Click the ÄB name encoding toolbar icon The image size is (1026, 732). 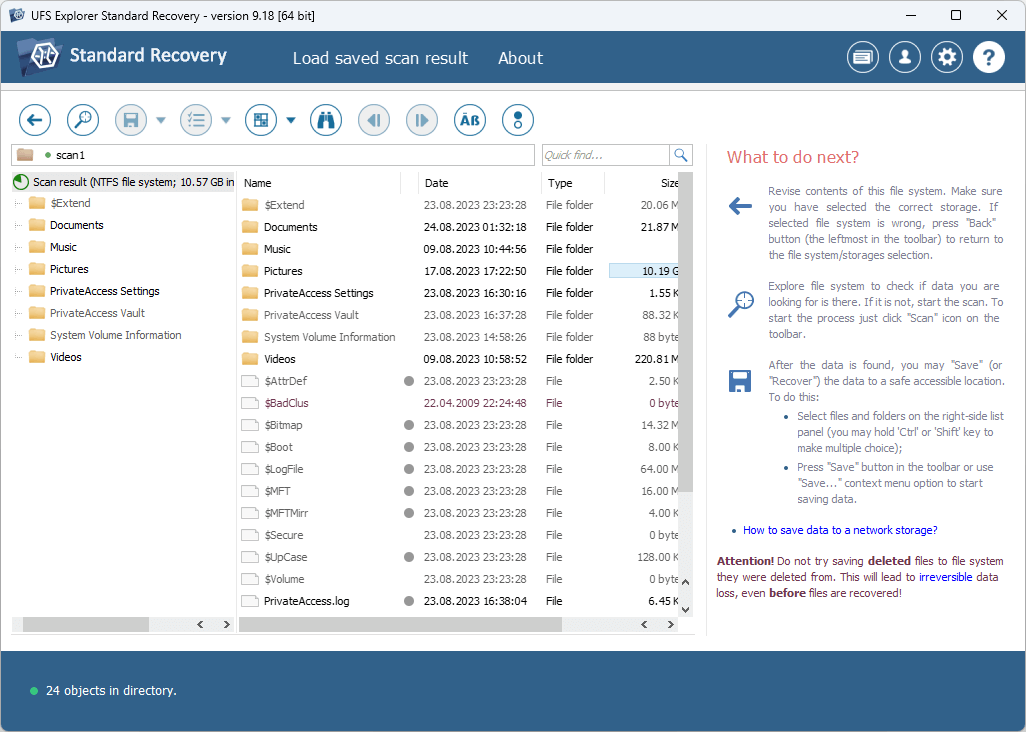click(470, 120)
